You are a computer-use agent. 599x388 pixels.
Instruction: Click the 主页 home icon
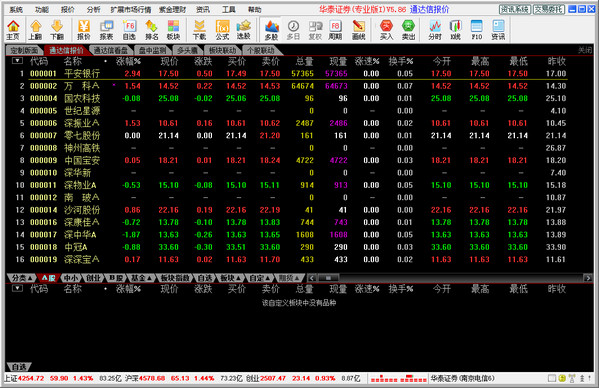[13, 30]
